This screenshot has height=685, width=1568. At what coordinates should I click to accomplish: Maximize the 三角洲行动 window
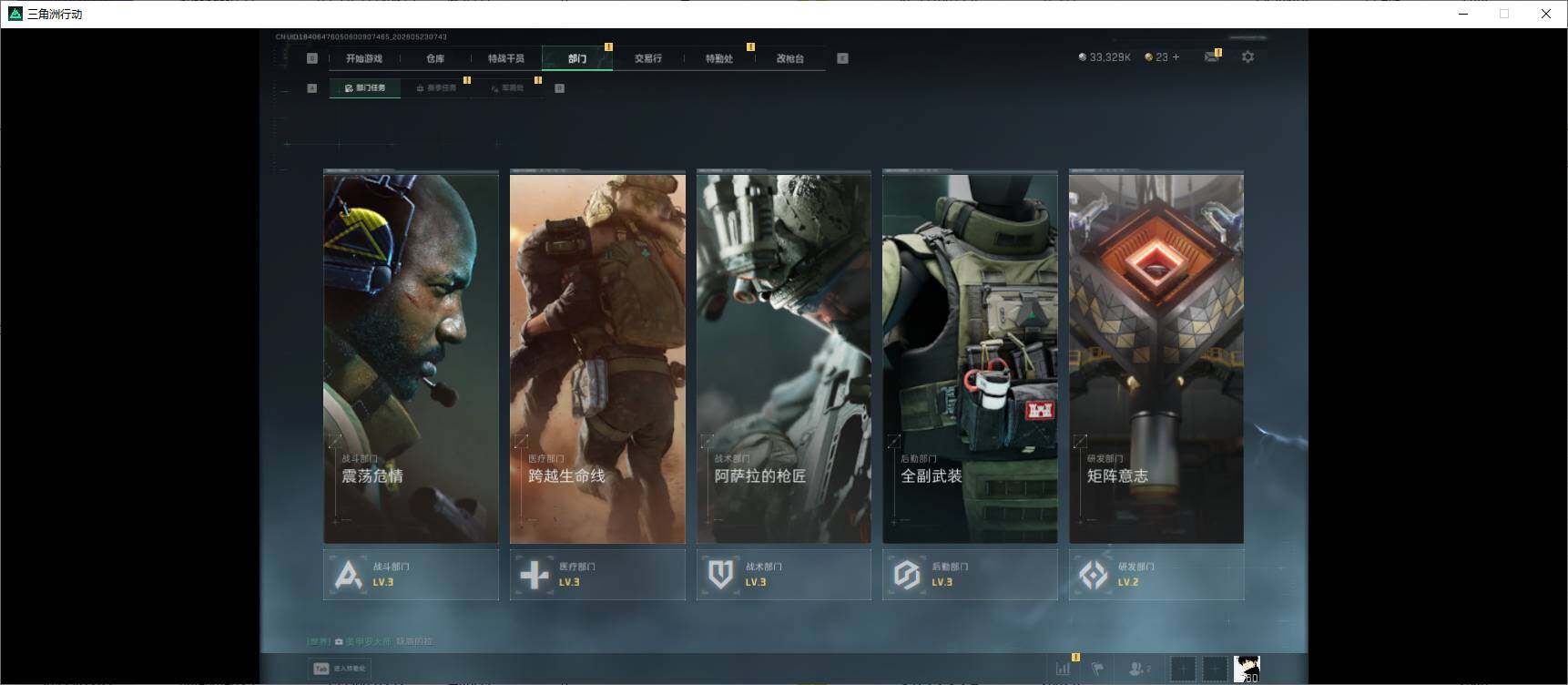[1504, 14]
